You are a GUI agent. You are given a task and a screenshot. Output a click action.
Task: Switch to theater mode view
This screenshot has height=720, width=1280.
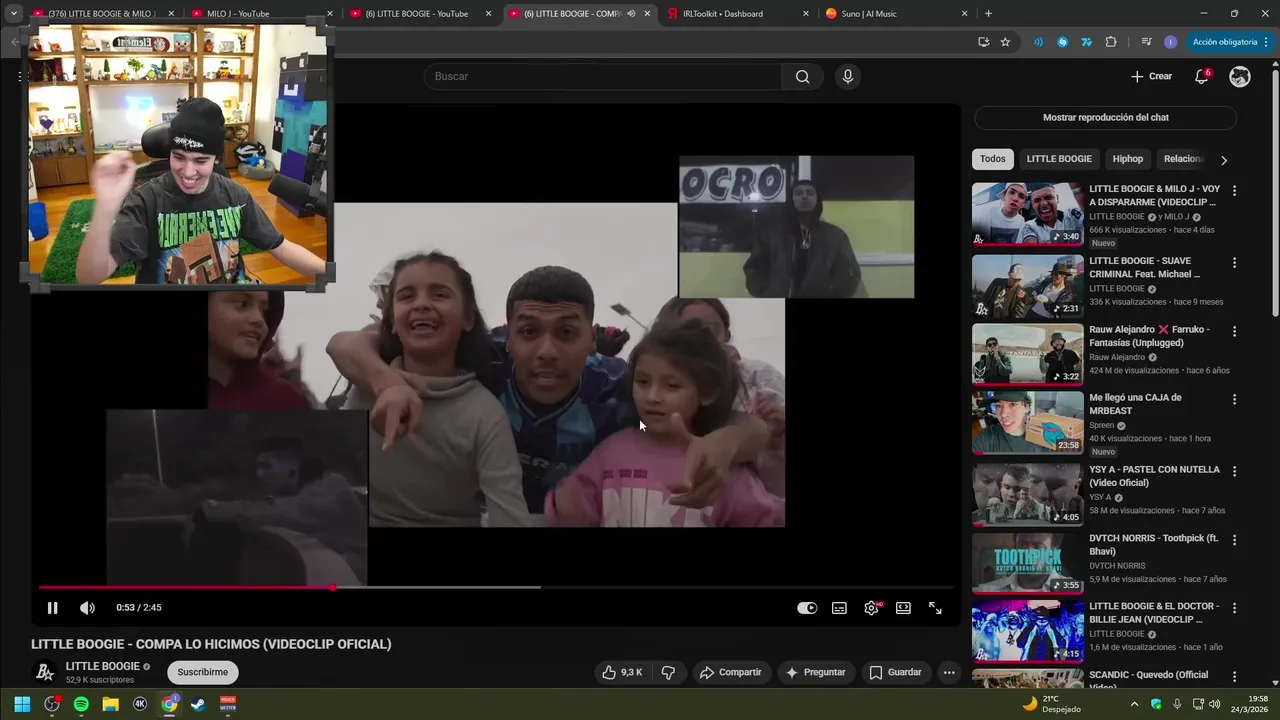coord(903,608)
